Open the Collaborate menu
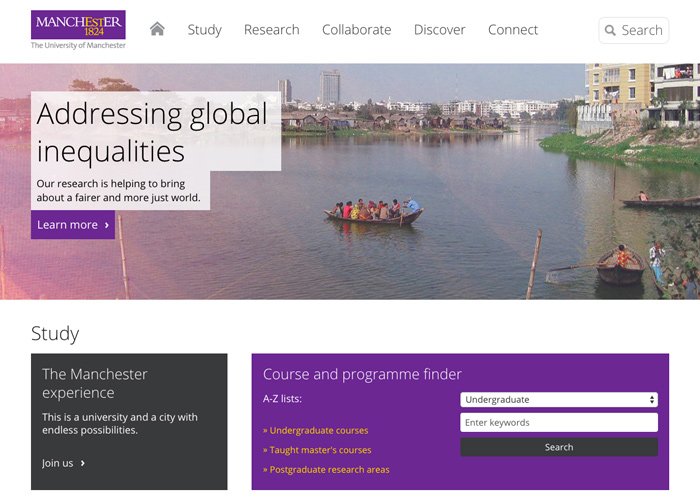The image size is (700, 500). click(x=356, y=30)
